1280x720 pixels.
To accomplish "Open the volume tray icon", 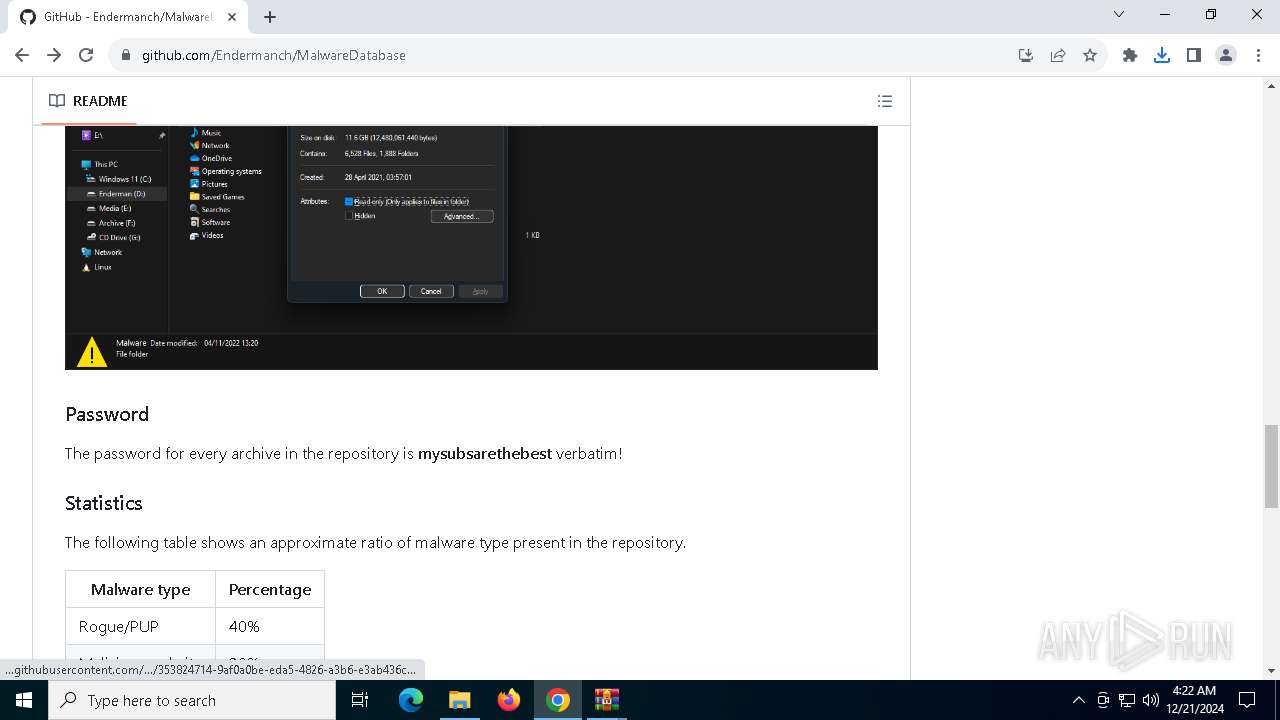I will pyautogui.click(x=1151, y=700).
